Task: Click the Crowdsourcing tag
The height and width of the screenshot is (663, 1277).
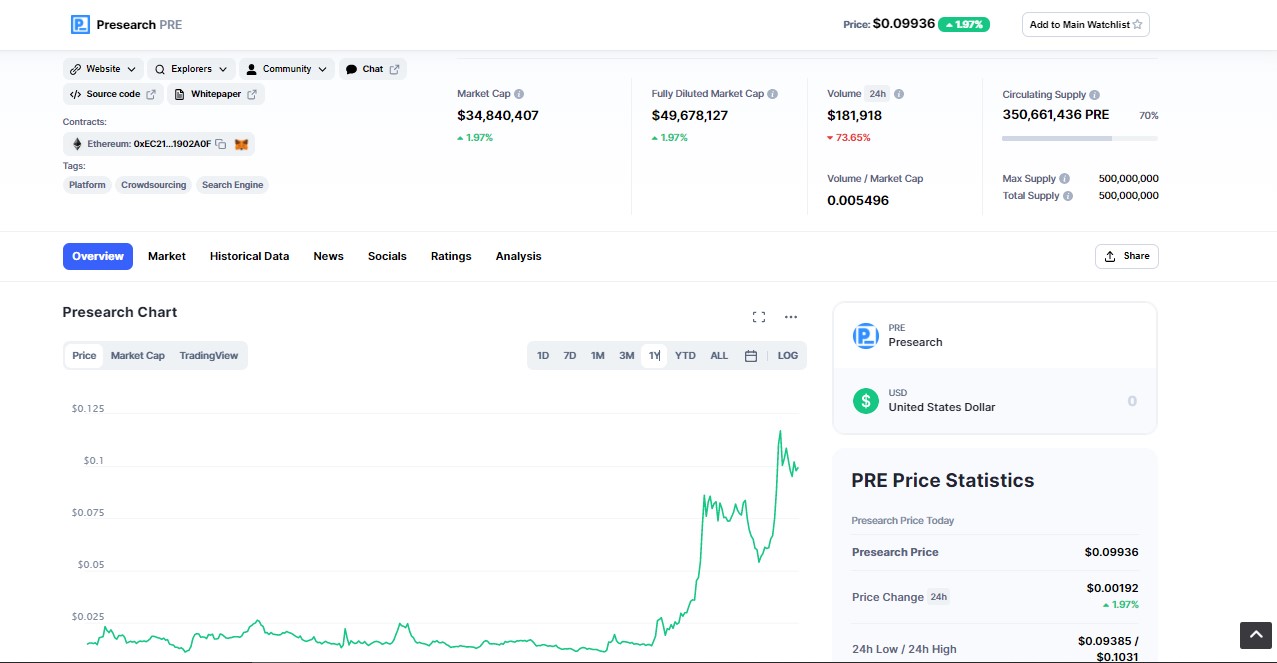Action: pos(154,185)
